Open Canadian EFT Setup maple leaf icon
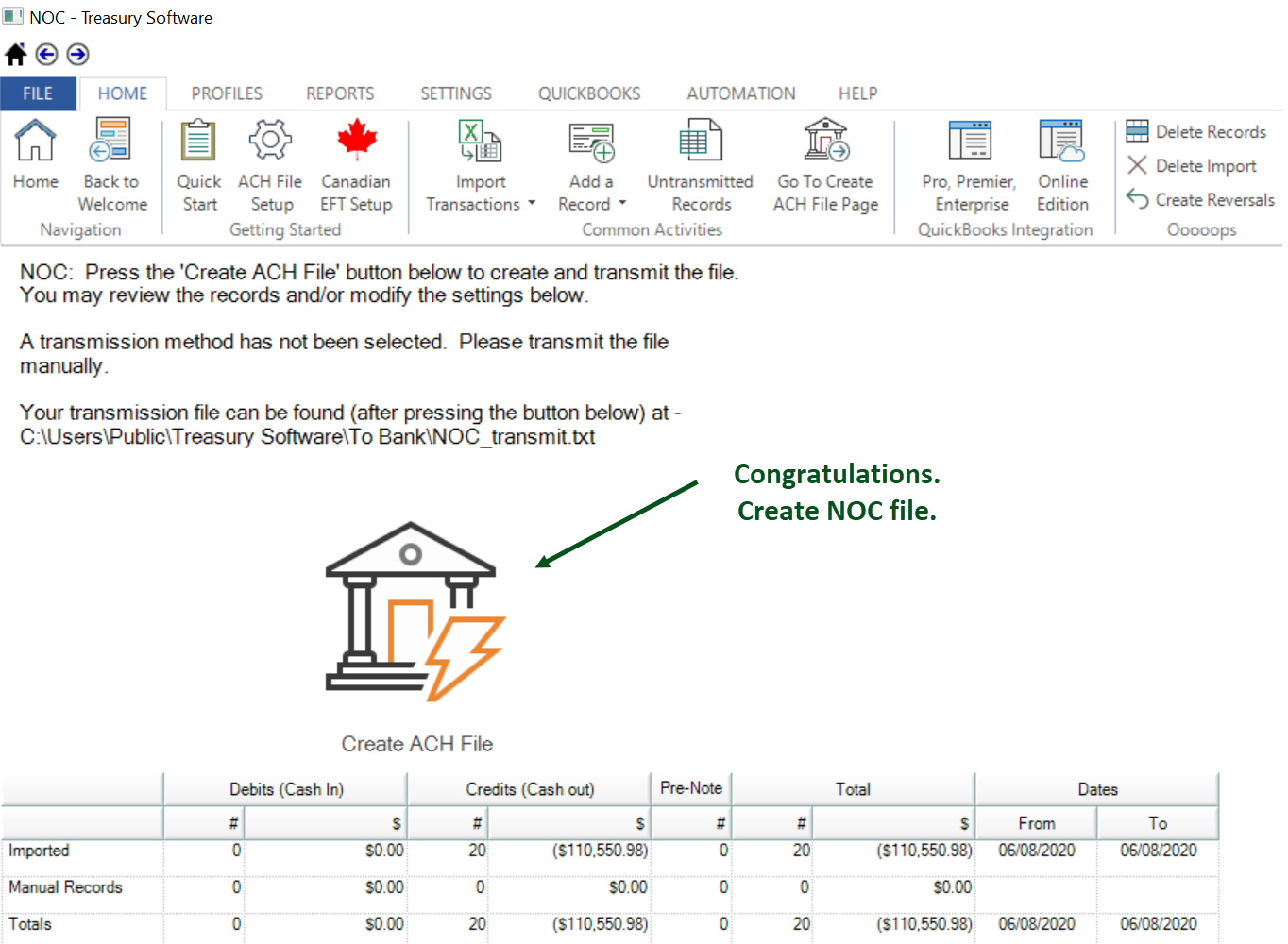Image resolution: width=1288 pixels, height=944 pixels. pyautogui.click(x=356, y=140)
